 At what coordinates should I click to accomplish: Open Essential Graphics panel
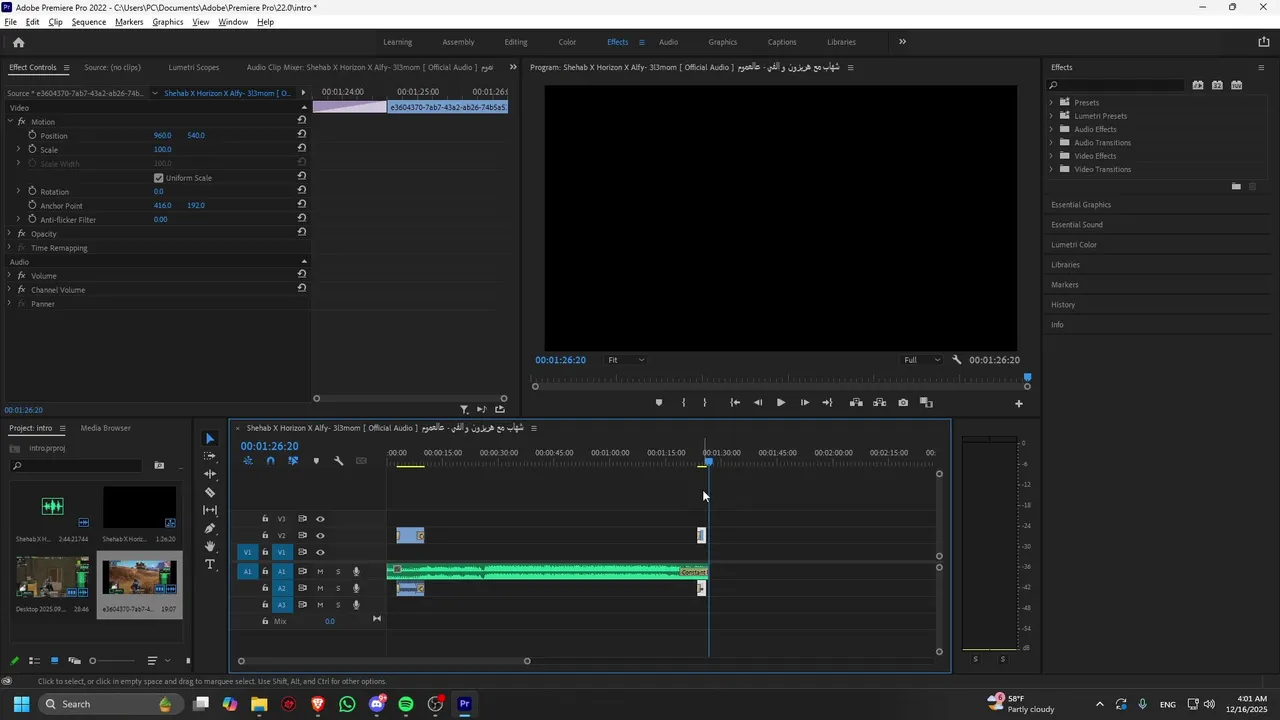(x=1081, y=205)
